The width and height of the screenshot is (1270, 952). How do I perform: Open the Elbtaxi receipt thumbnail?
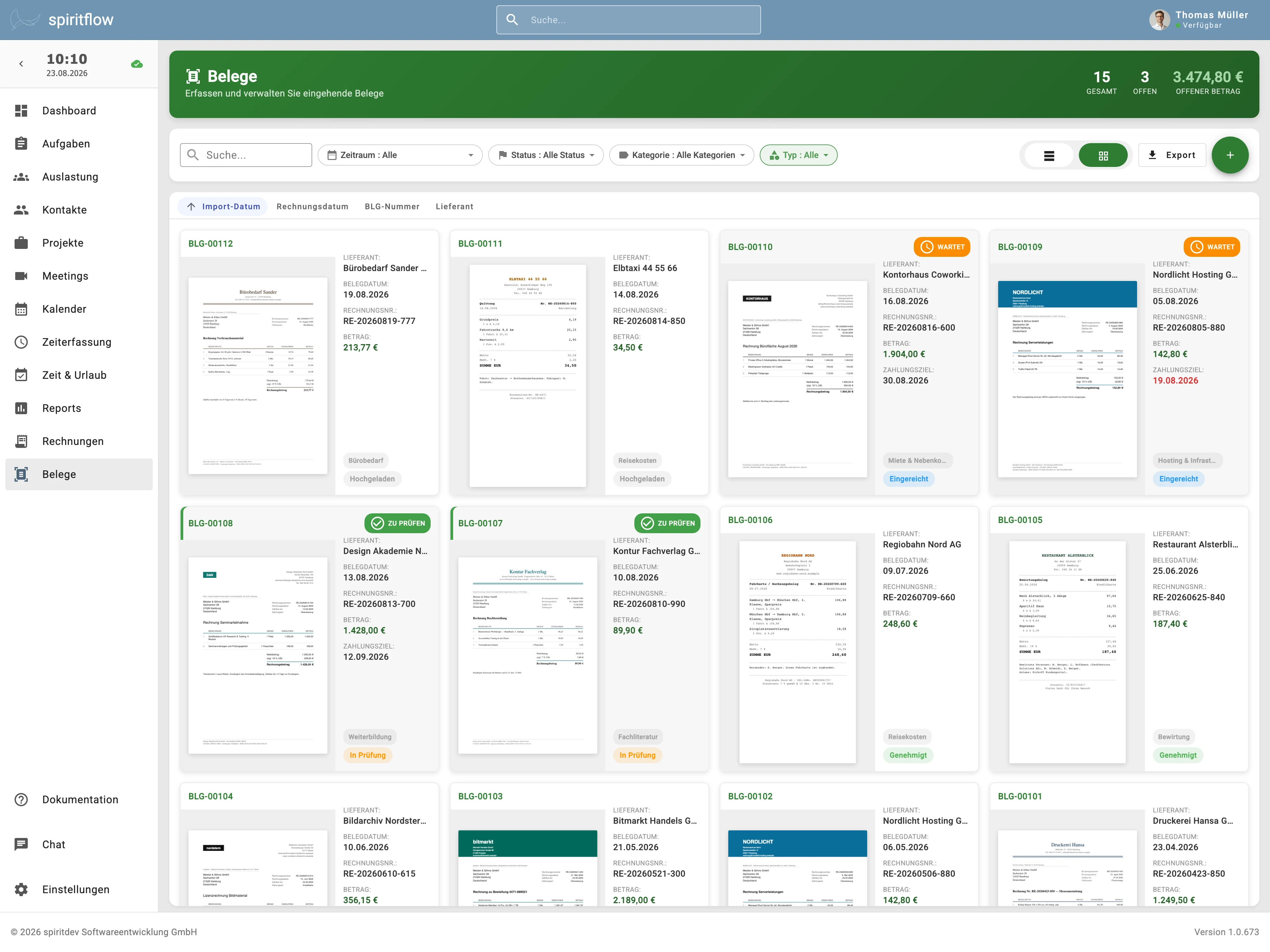pos(528,376)
